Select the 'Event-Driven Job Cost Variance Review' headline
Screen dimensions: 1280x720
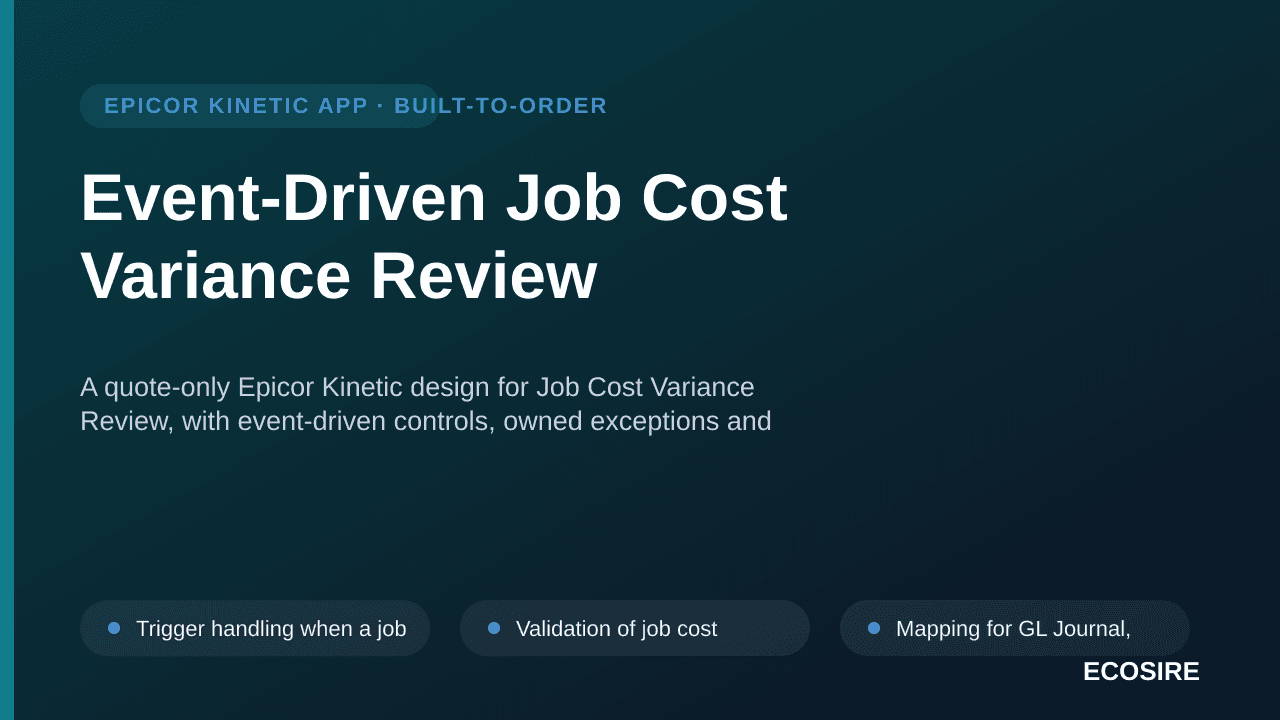coord(434,236)
